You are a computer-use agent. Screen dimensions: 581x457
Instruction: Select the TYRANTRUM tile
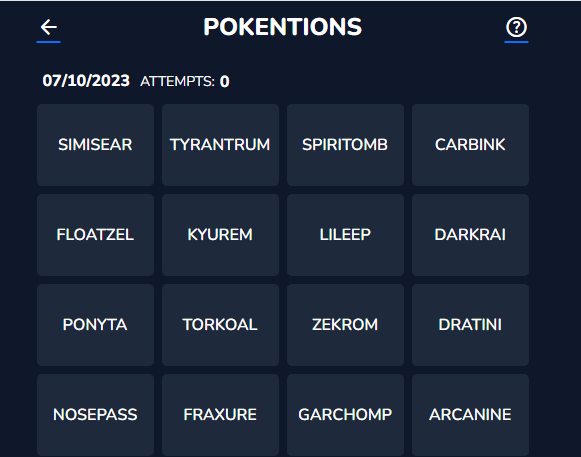coord(220,145)
